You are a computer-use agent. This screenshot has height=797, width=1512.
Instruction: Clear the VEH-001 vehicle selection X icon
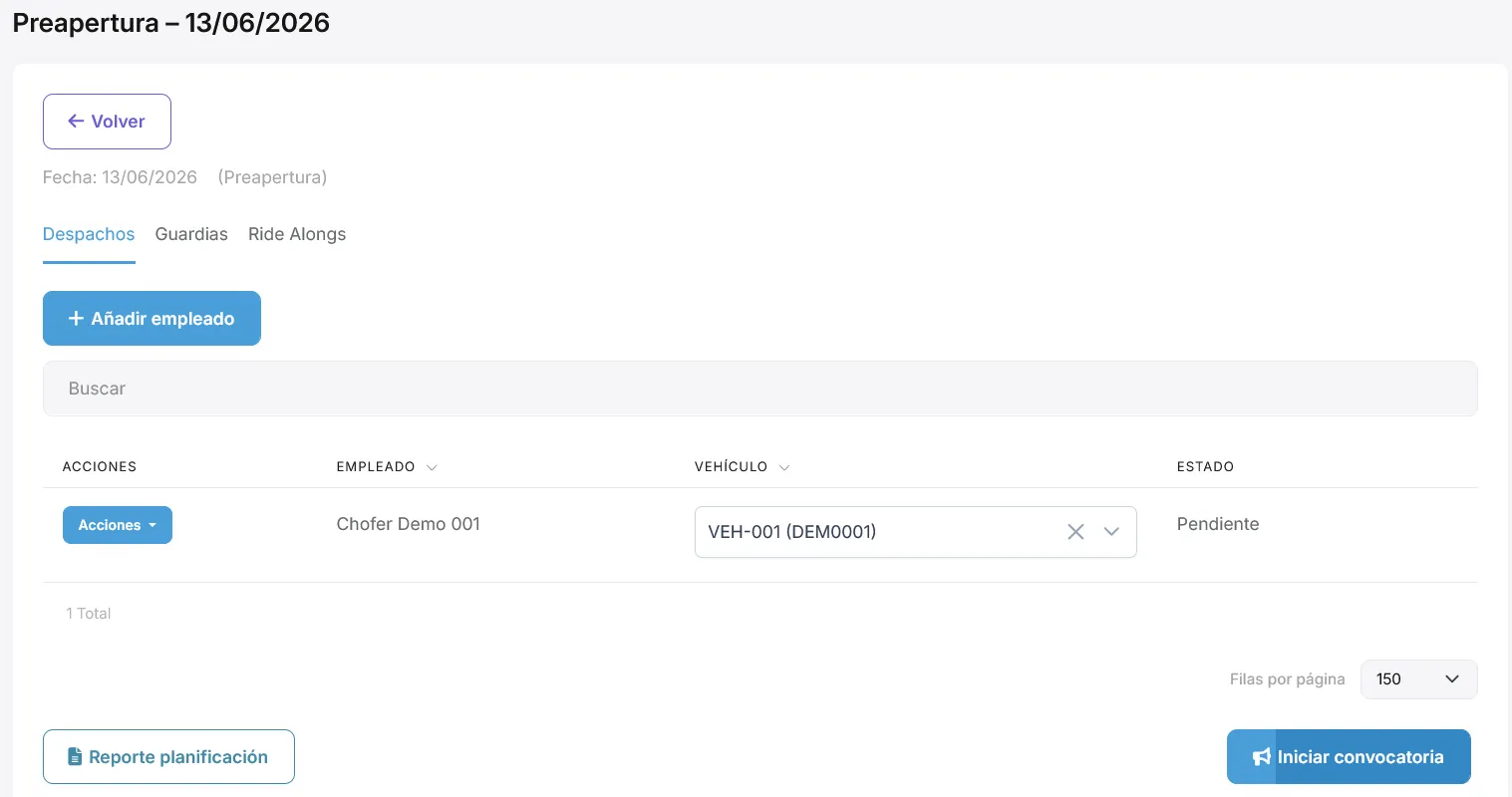1075,532
